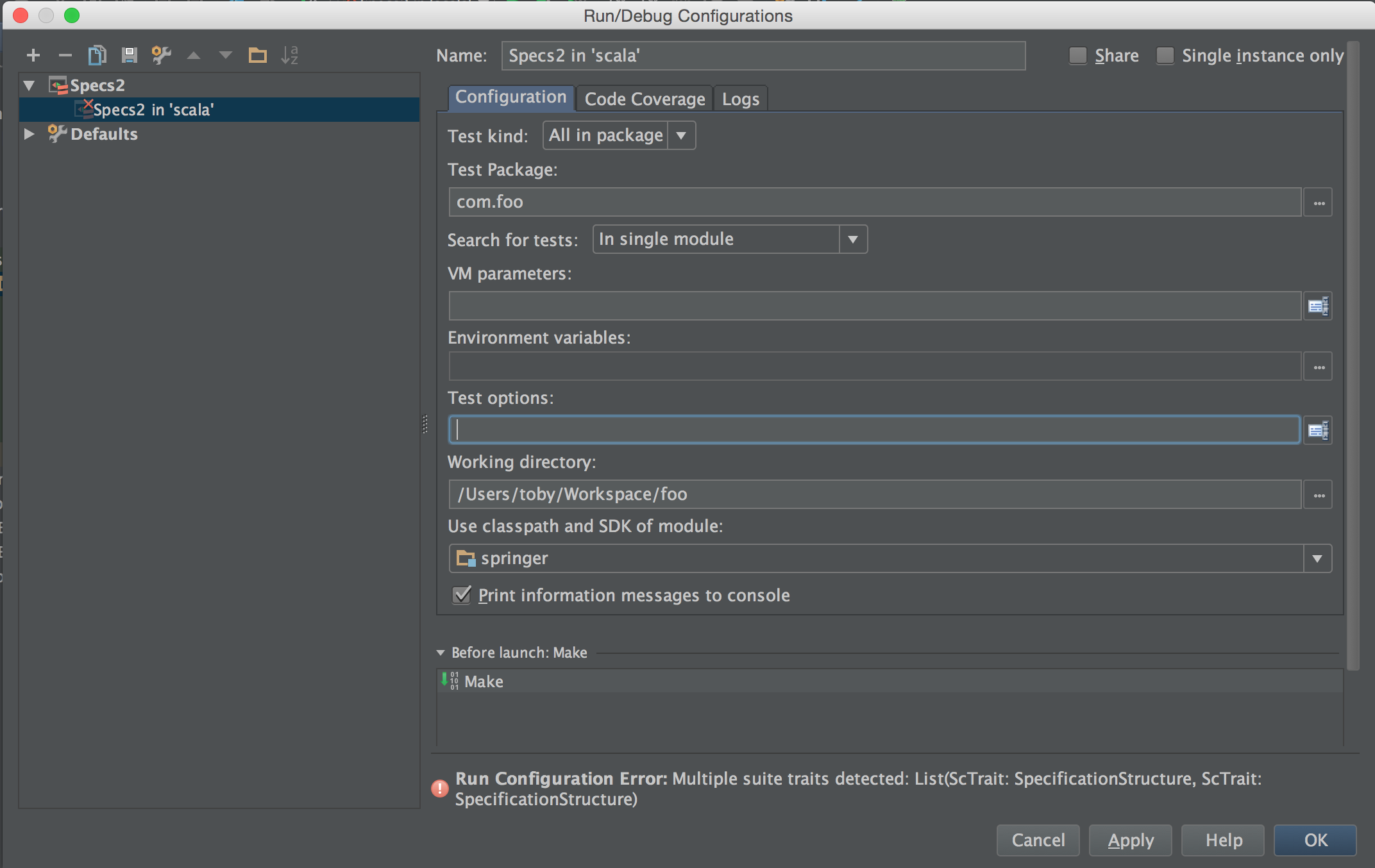
Task: Click the Add New Configuration plus icon
Action: tap(33, 56)
